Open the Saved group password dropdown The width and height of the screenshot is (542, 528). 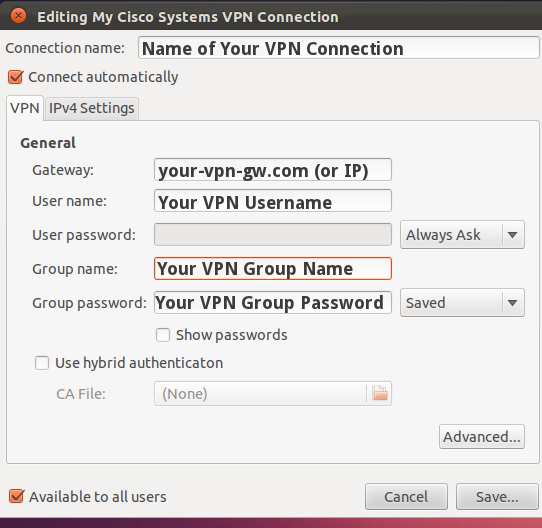click(462, 303)
